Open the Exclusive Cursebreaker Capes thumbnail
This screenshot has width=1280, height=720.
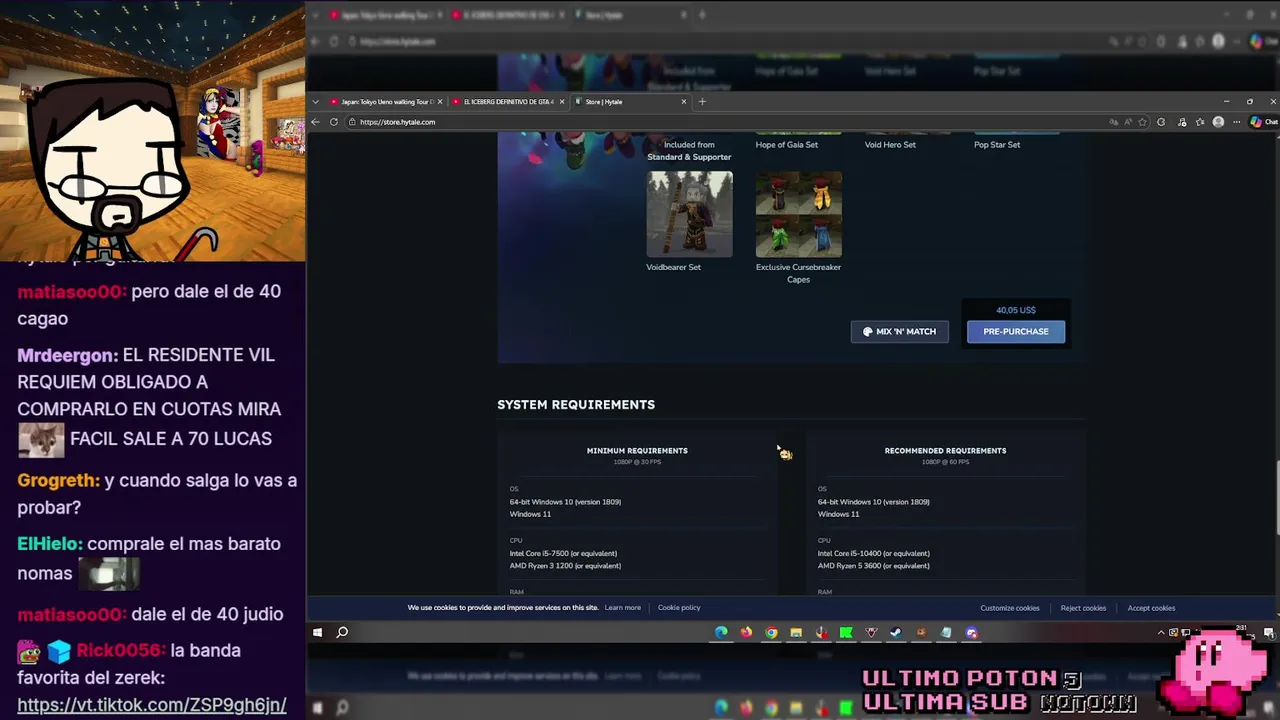point(798,214)
